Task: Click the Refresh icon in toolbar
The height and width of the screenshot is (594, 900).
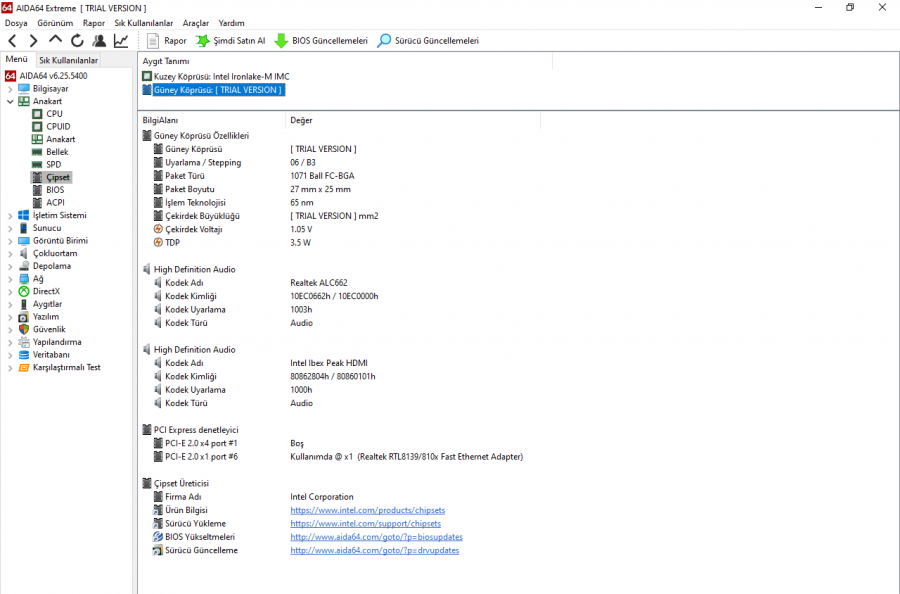Action: pyautogui.click(x=77, y=41)
